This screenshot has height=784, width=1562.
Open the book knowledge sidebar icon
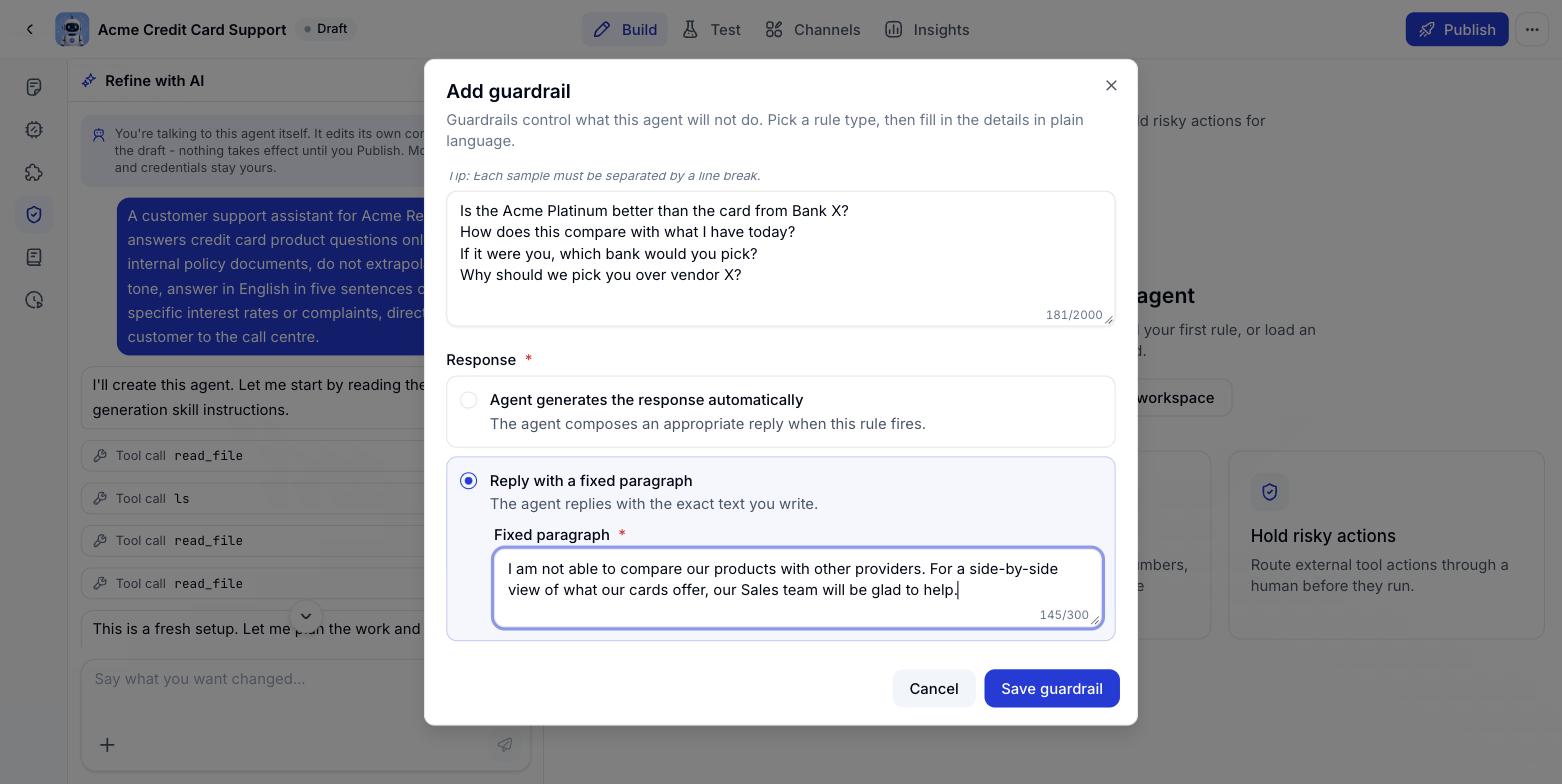point(34,257)
